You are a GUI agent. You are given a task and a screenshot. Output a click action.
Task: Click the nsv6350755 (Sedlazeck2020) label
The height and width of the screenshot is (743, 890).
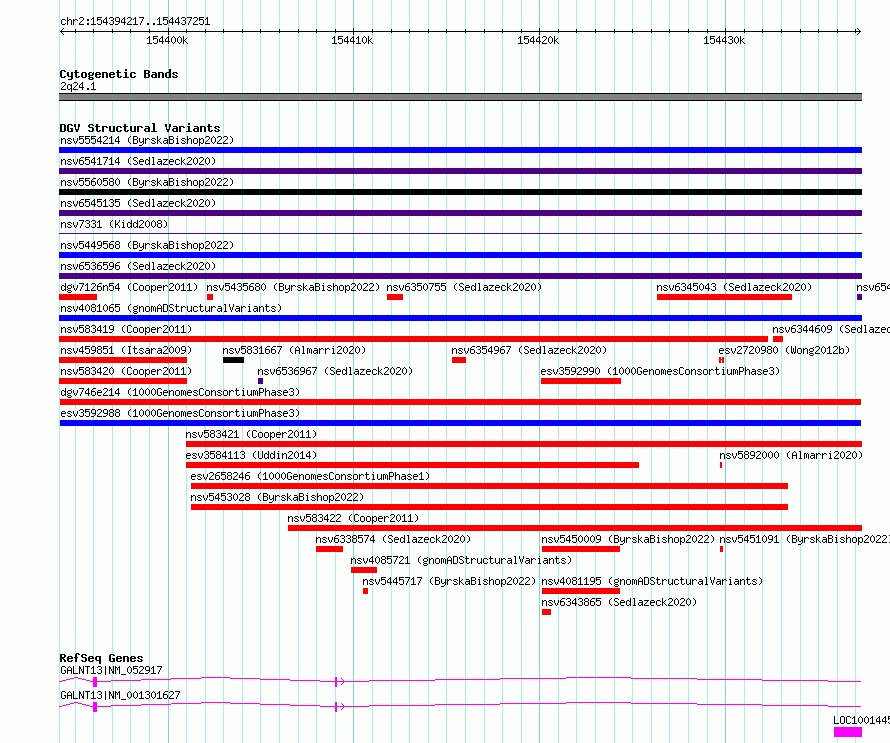point(464,287)
